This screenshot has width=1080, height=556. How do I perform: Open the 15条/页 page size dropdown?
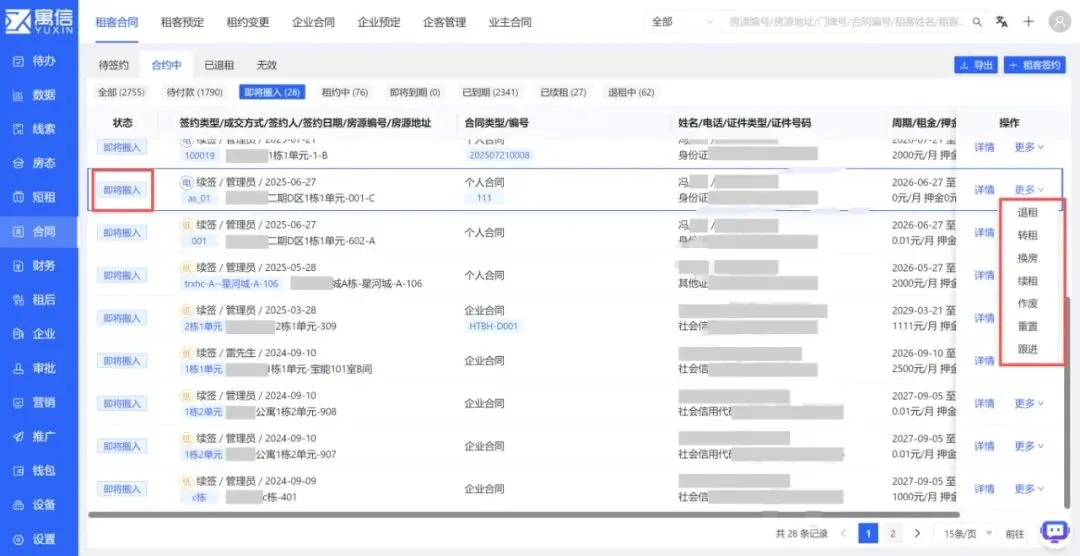click(968, 533)
